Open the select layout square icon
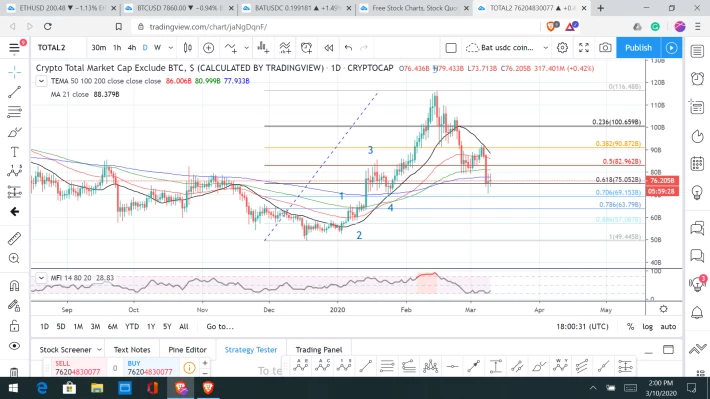Image resolution: width=710 pixels, height=399 pixels. 451,48
